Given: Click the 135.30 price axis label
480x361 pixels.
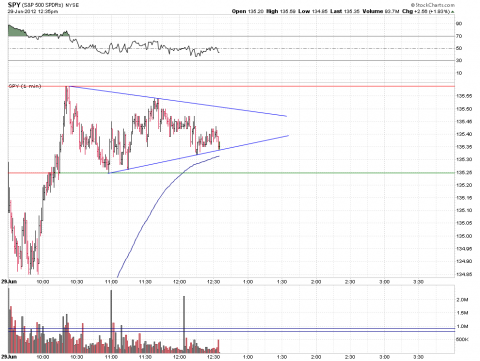Looking at the screenshot, I should click(x=464, y=159).
